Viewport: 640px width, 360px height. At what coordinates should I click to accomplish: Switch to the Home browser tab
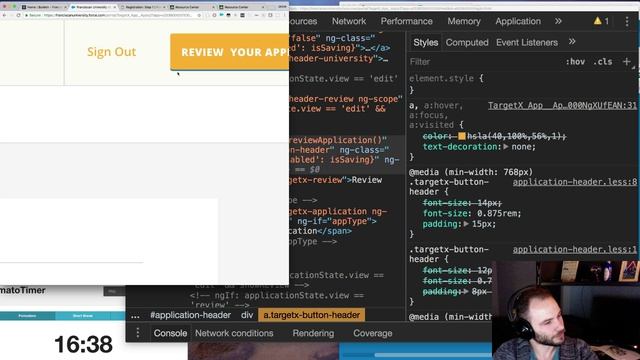44,7
